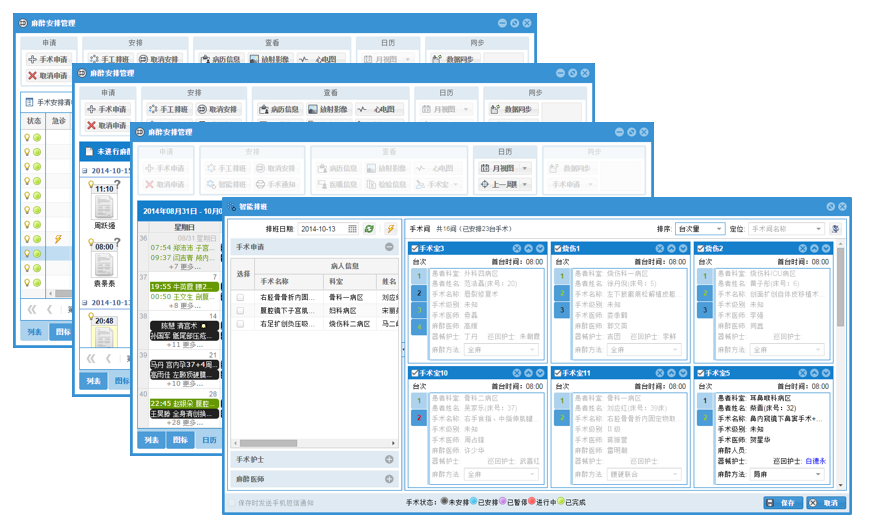Click 手术申请 in the back window toolbar

(x=48, y=59)
